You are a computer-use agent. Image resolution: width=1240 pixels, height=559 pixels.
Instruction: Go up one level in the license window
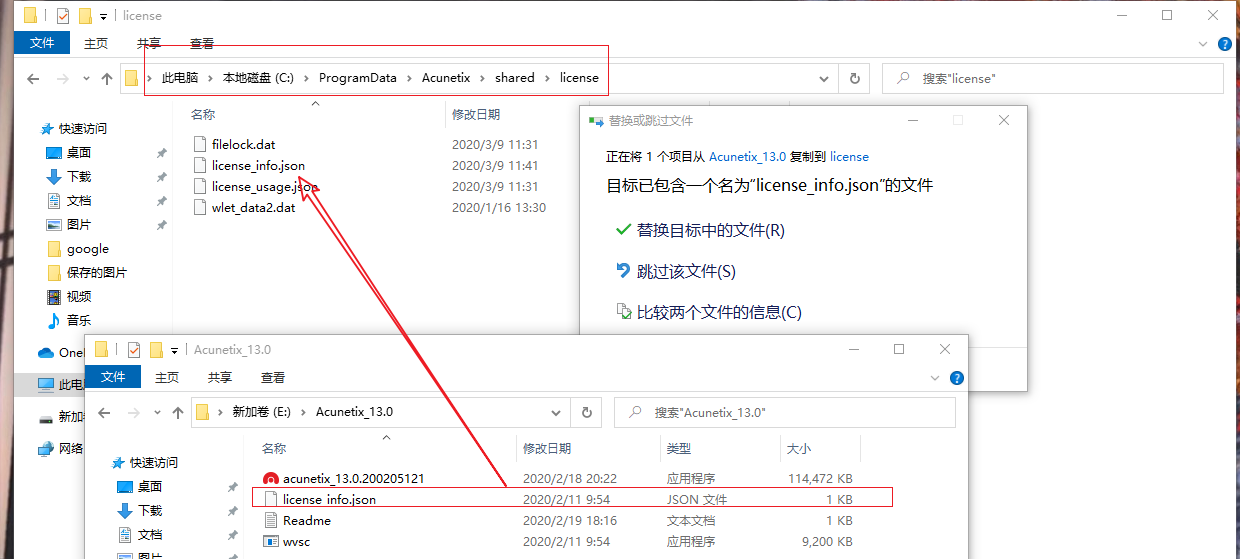click(x=107, y=78)
